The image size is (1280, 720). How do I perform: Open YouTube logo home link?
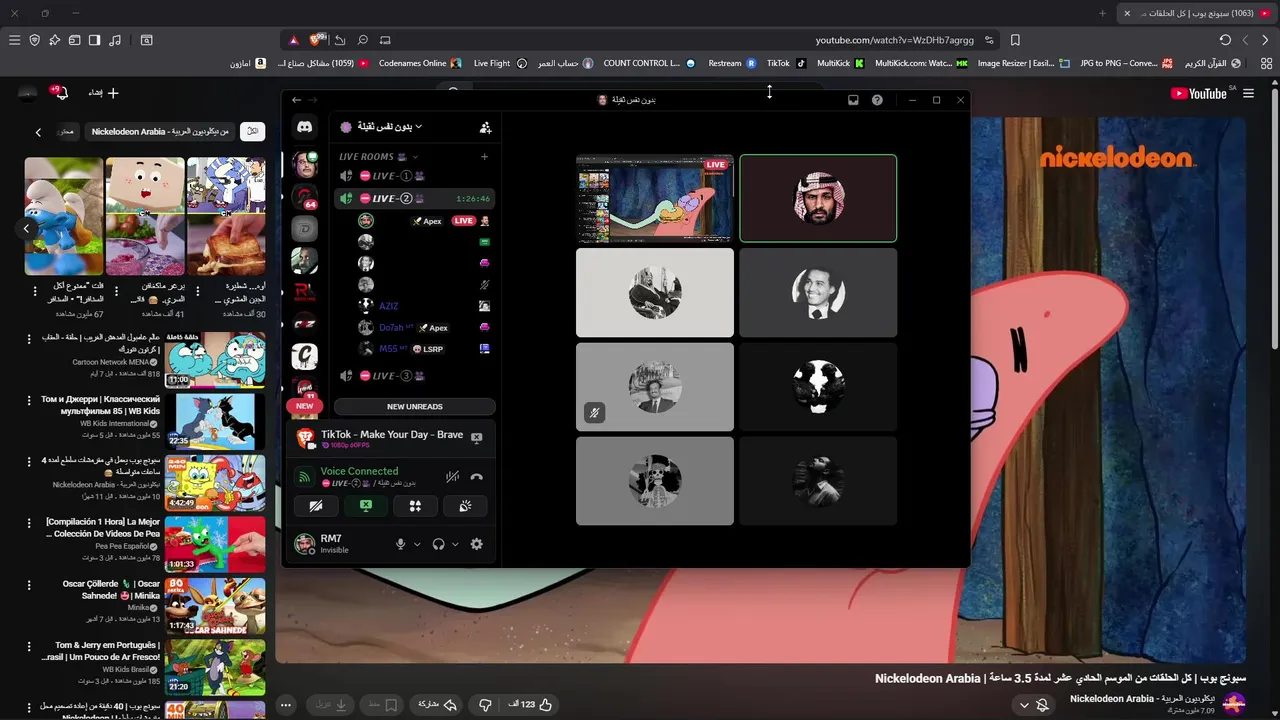[1198, 93]
